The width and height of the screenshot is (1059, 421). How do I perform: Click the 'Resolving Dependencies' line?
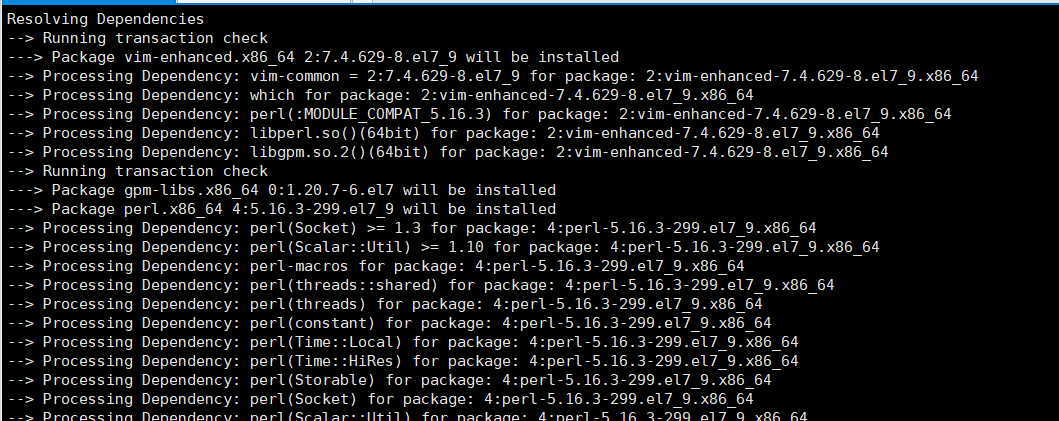(105, 20)
